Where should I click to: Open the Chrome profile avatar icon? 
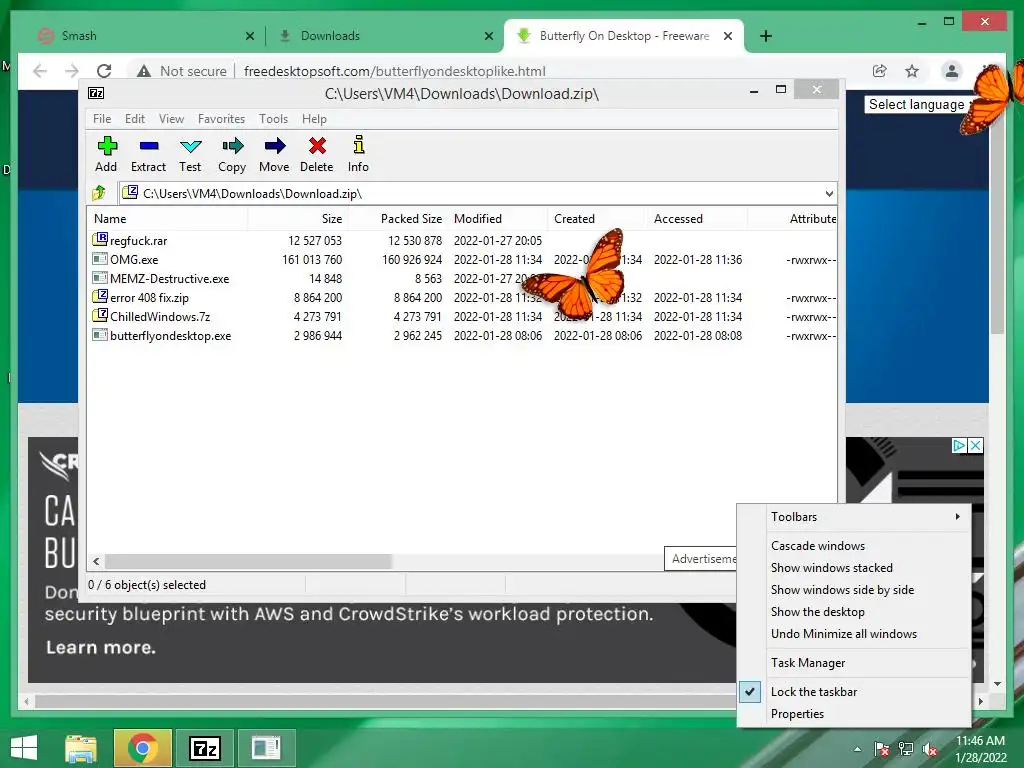pyautogui.click(x=952, y=71)
